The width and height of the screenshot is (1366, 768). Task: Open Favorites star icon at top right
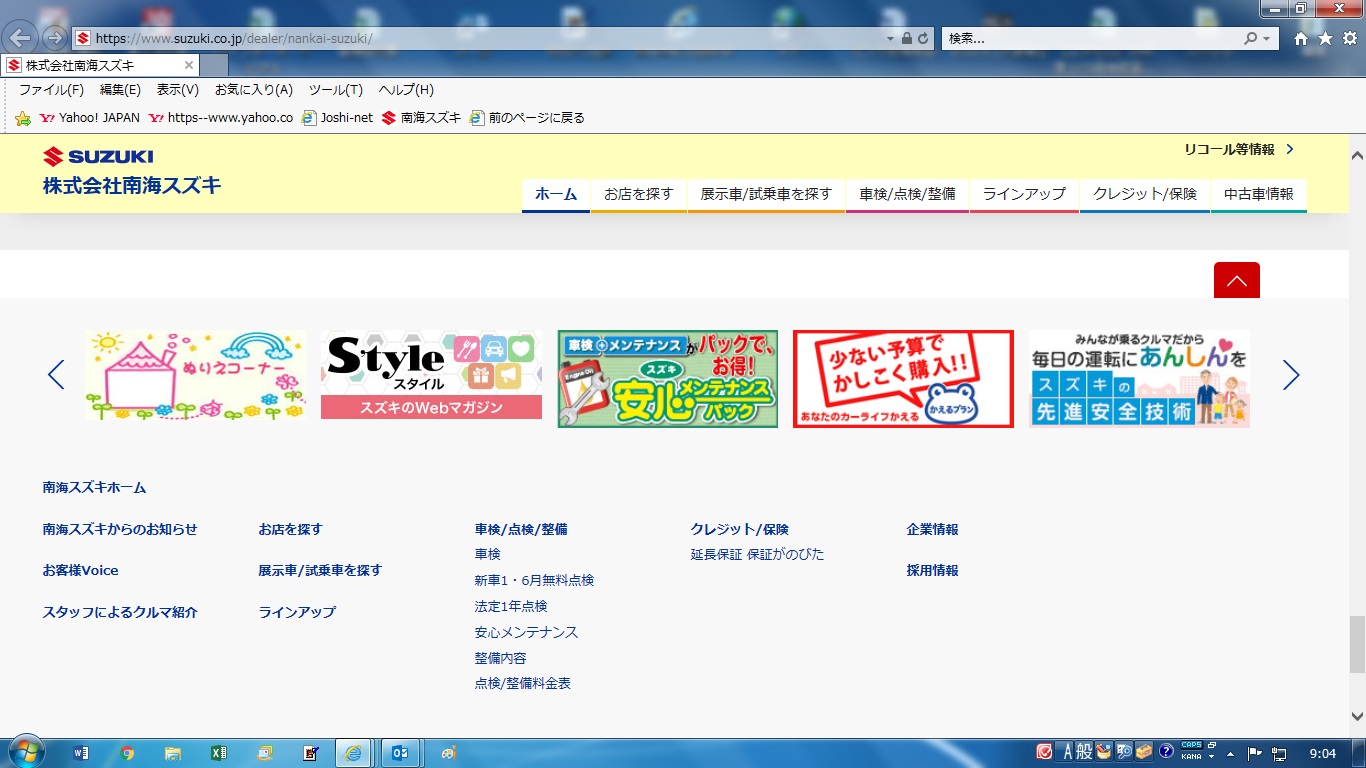click(x=1325, y=38)
